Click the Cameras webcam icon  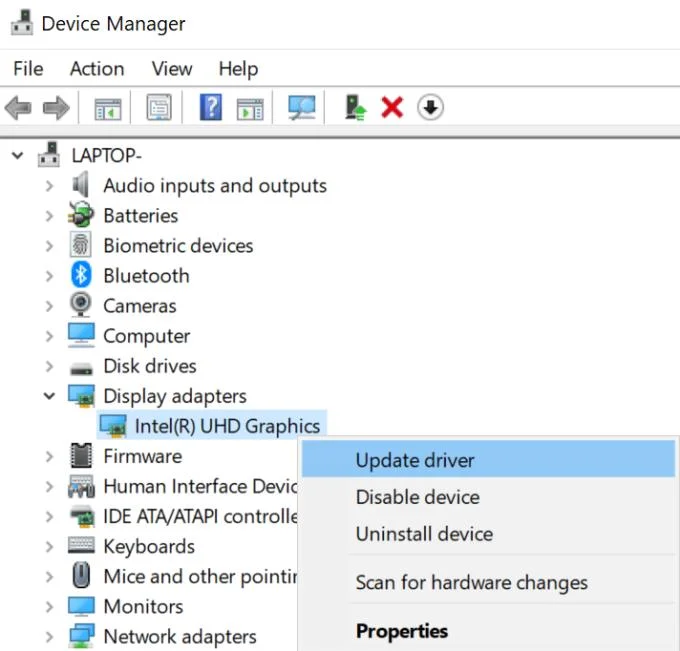tap(81, 304)
